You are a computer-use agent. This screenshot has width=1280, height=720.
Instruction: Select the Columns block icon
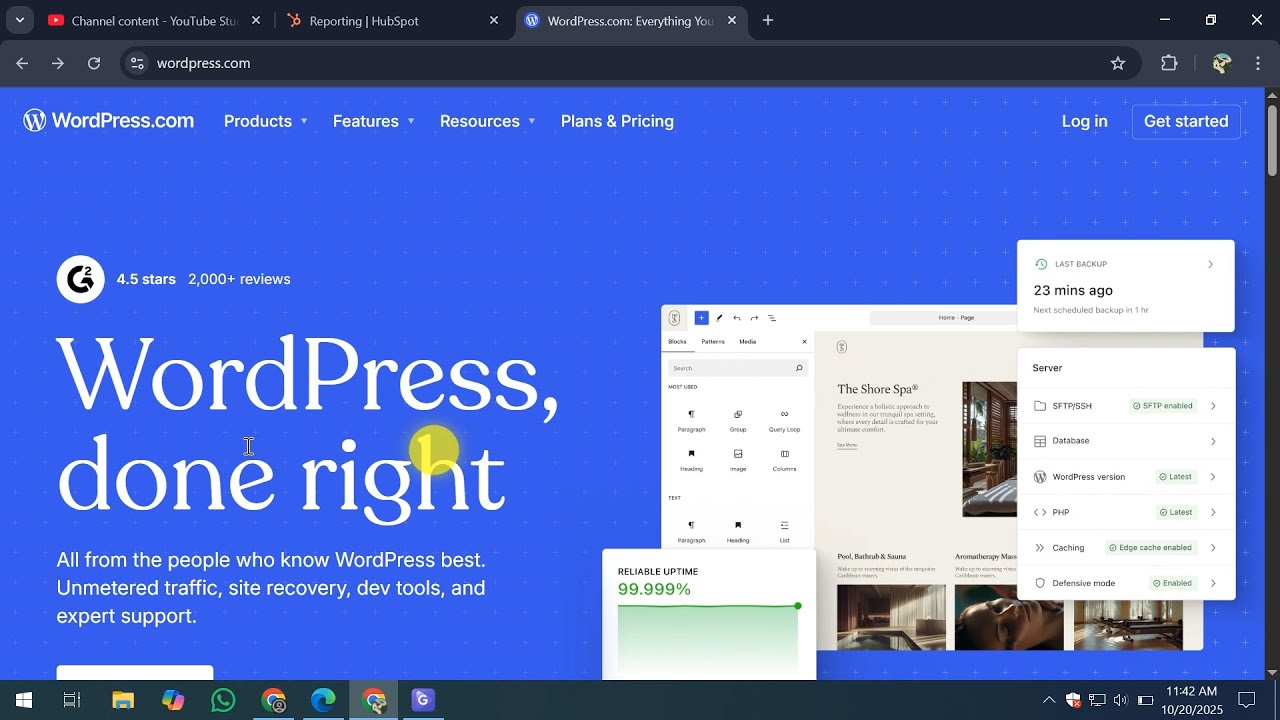(784, 454)
